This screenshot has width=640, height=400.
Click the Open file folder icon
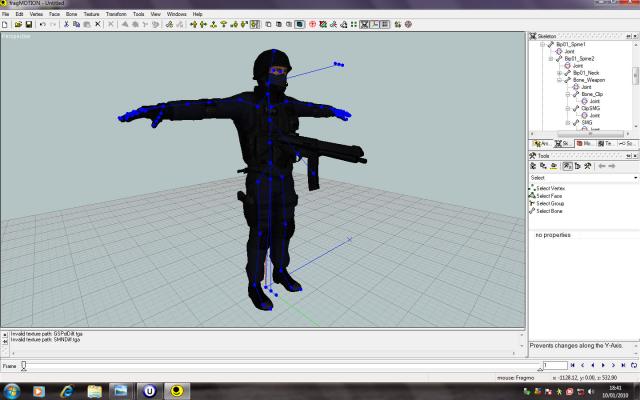(16, 23)
